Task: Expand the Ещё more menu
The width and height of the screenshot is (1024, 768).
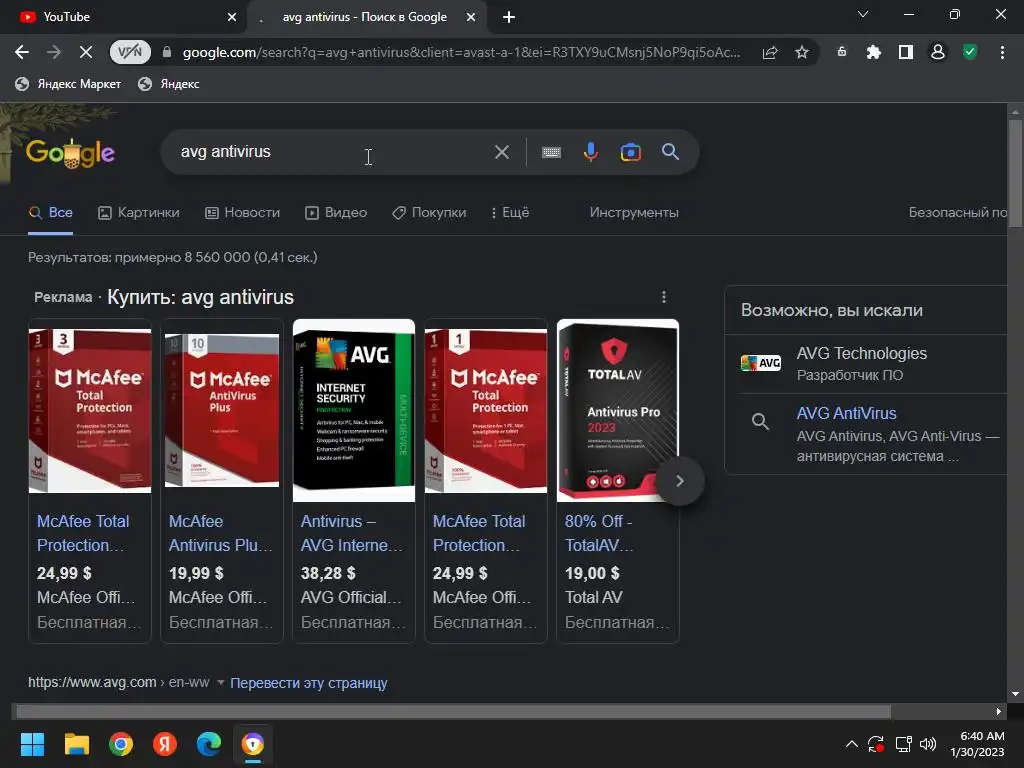Action: (510, 213)
